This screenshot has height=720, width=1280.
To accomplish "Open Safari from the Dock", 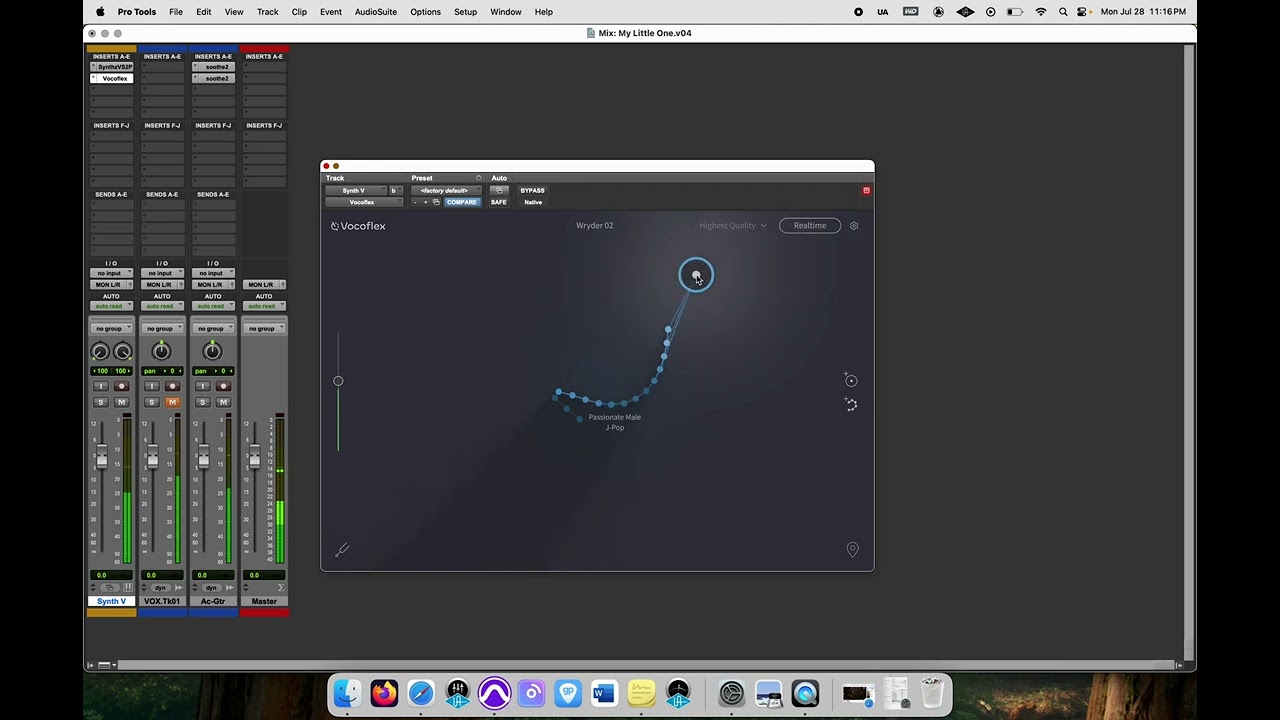I will click(x=421, y=693).
